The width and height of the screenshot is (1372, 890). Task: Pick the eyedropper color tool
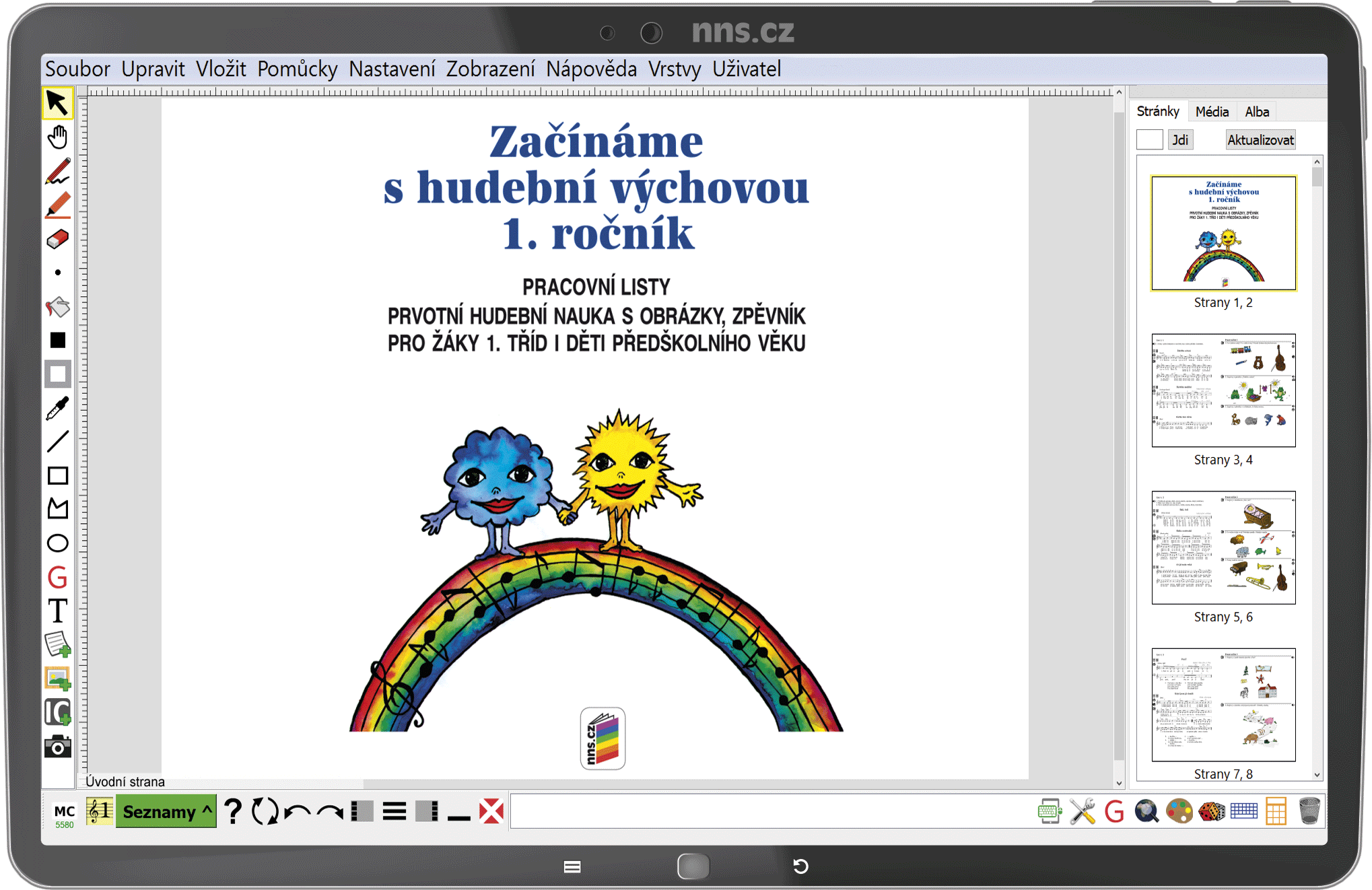(58, 409)
